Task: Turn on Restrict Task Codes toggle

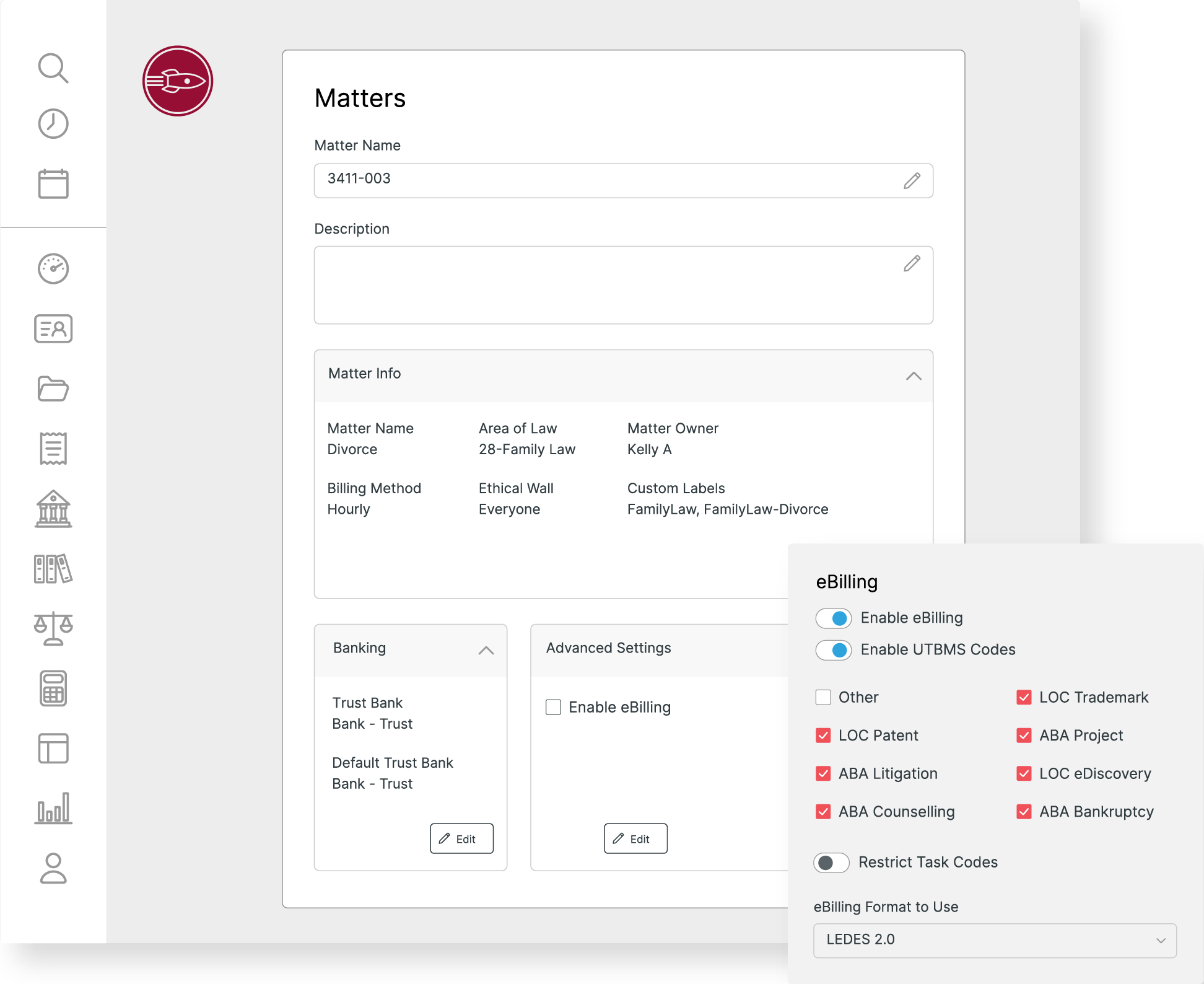Action: click(831, 863)
